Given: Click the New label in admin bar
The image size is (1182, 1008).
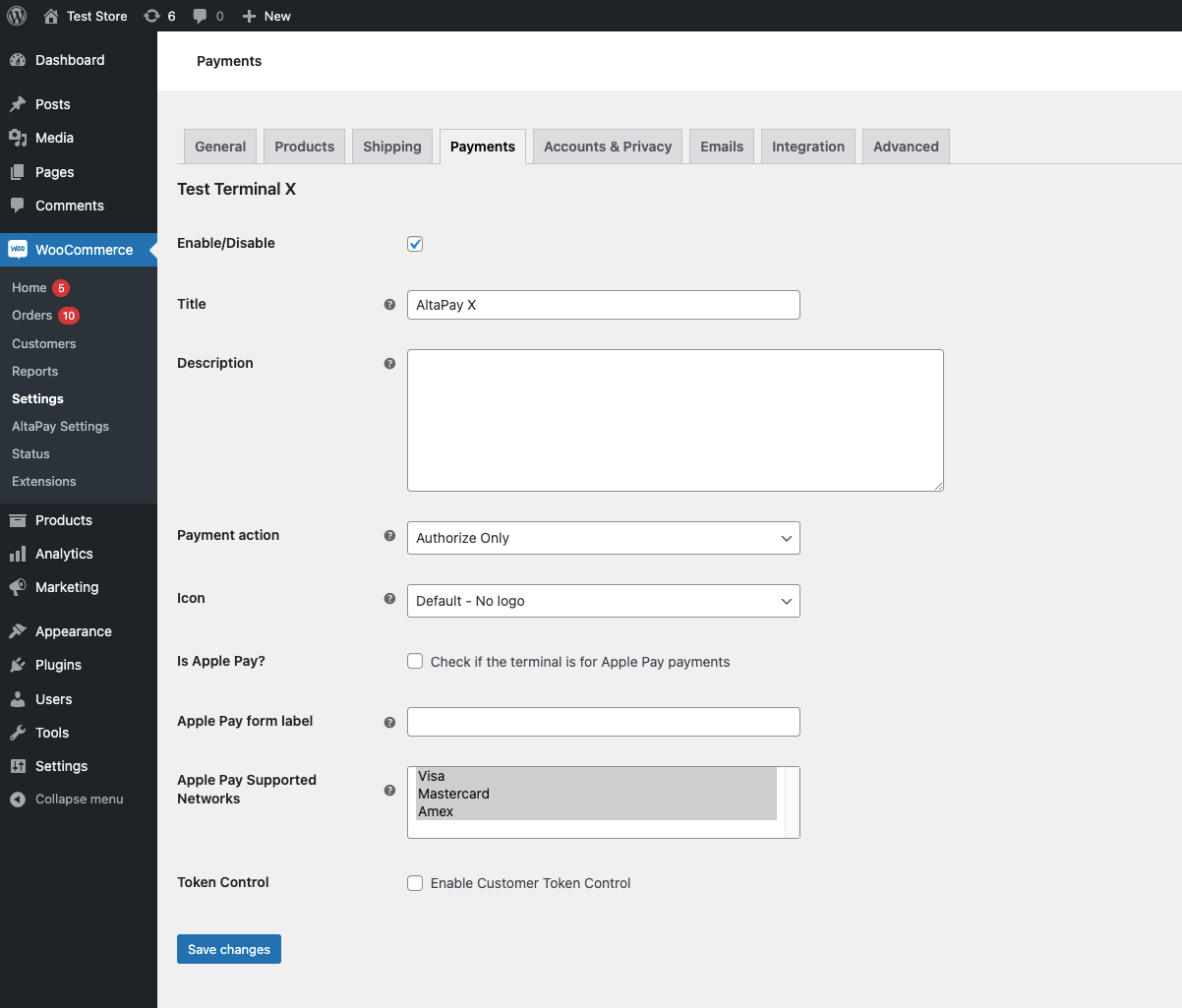Looking at the screenshot, I should 277,16.
